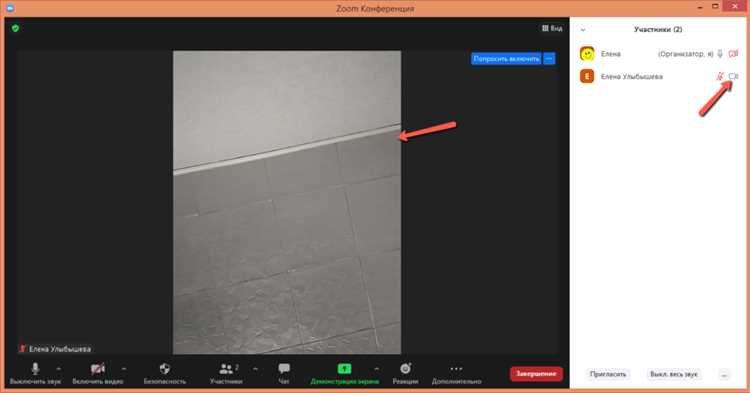This screenshot has height=393, width=750.
Task: Expand audio options arrow beside microphone
Action: point(59,369)
